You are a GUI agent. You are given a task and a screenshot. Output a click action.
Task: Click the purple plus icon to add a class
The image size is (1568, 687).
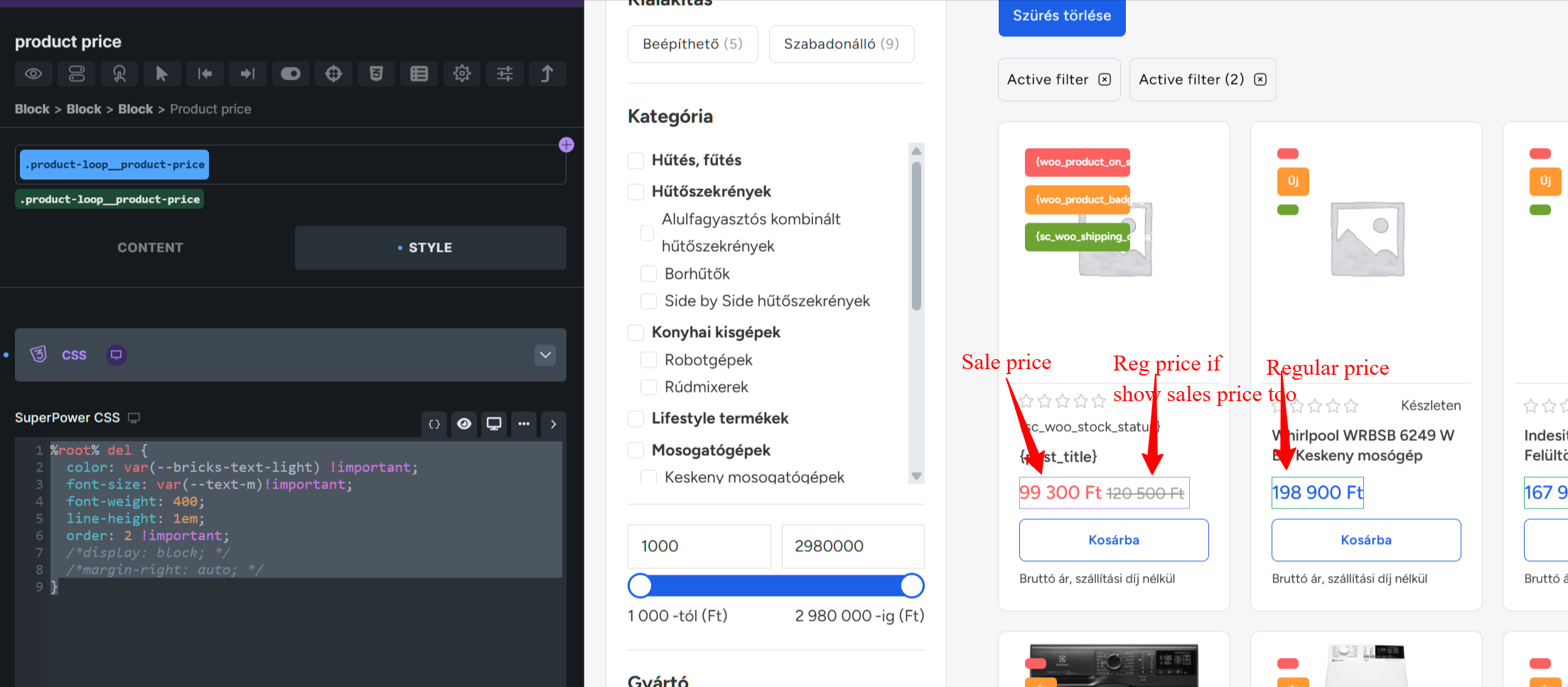566,145
